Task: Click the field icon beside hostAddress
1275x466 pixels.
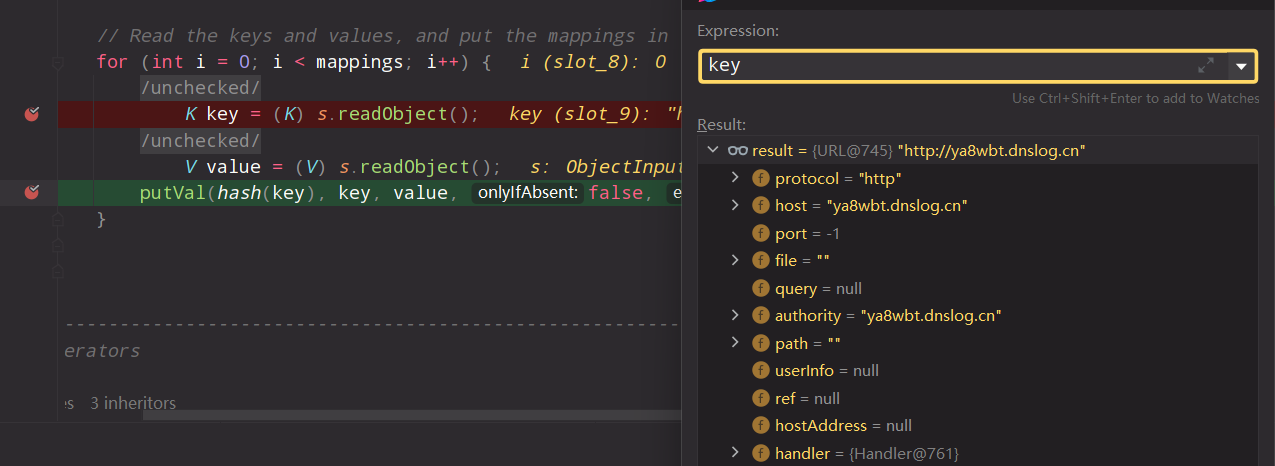Action: coord(761,425)
